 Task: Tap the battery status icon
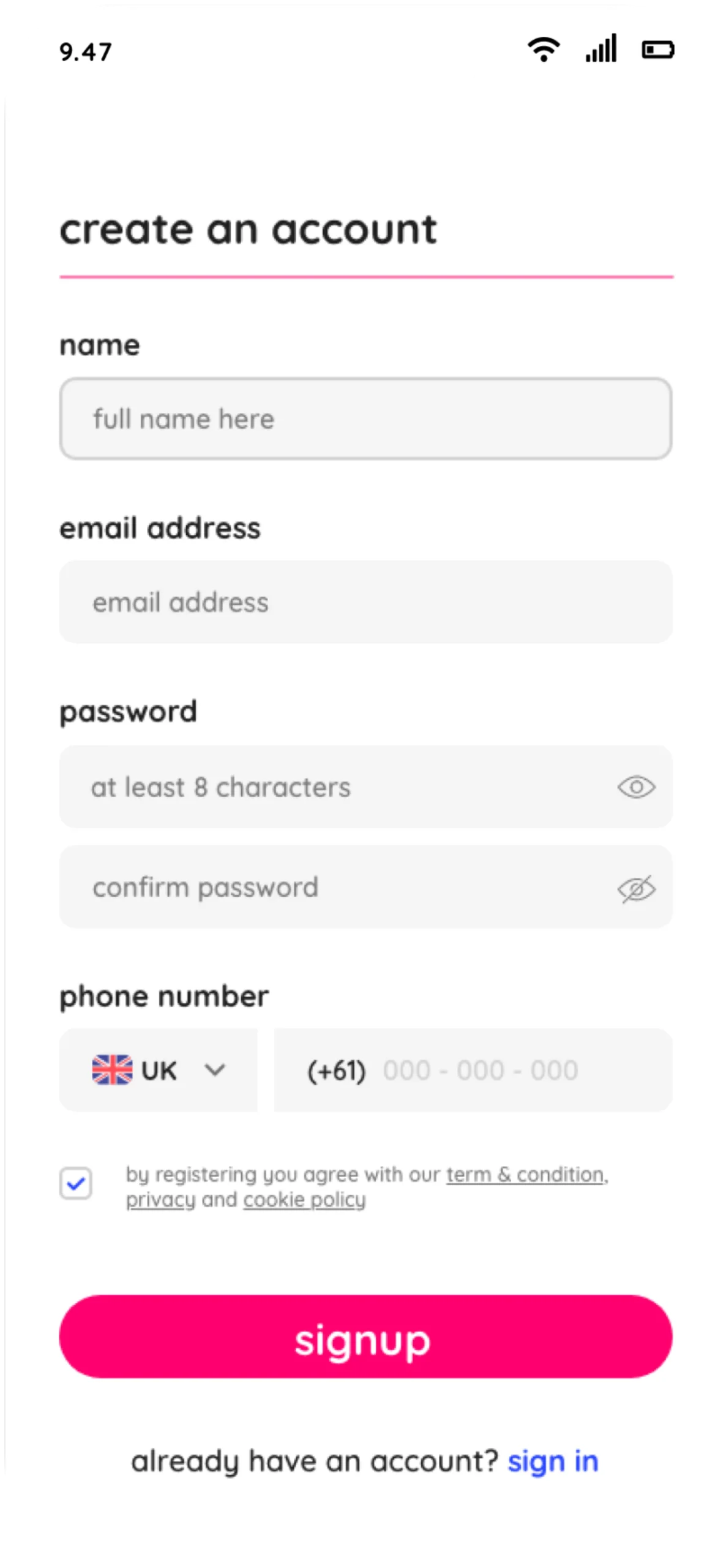pyautogui.click(x=658, y=50)
